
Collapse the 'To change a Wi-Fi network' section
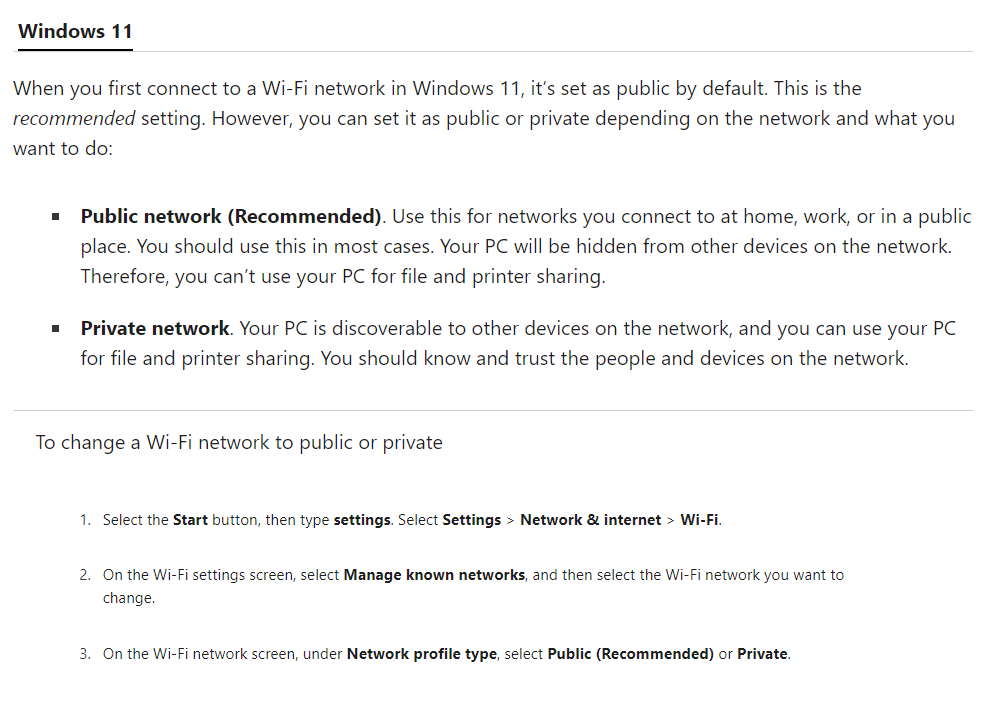239,442
